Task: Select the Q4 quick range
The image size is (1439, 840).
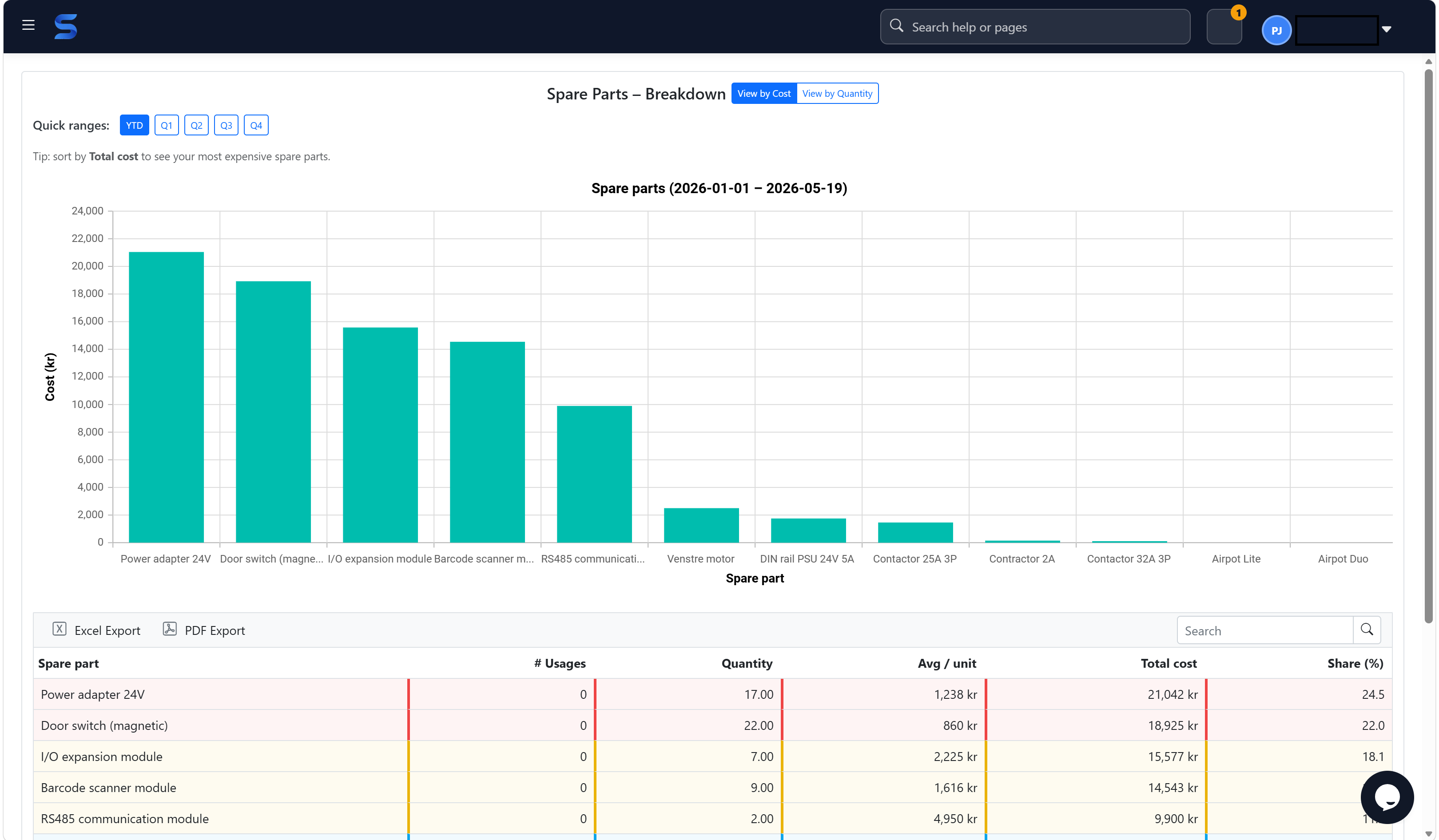Action: [256, 126]
